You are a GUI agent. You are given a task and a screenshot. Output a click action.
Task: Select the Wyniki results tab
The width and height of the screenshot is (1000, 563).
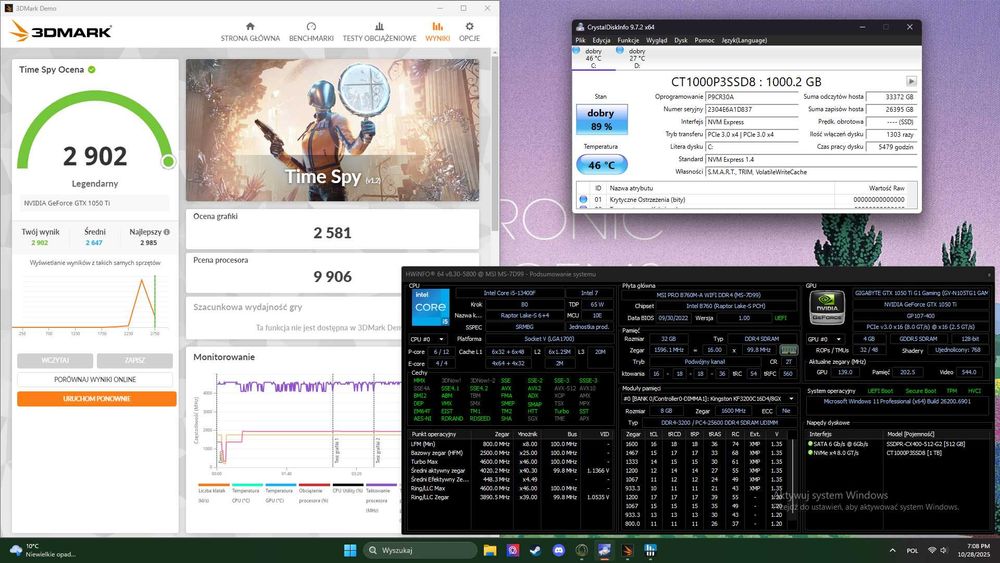click(x=438, y=33)
